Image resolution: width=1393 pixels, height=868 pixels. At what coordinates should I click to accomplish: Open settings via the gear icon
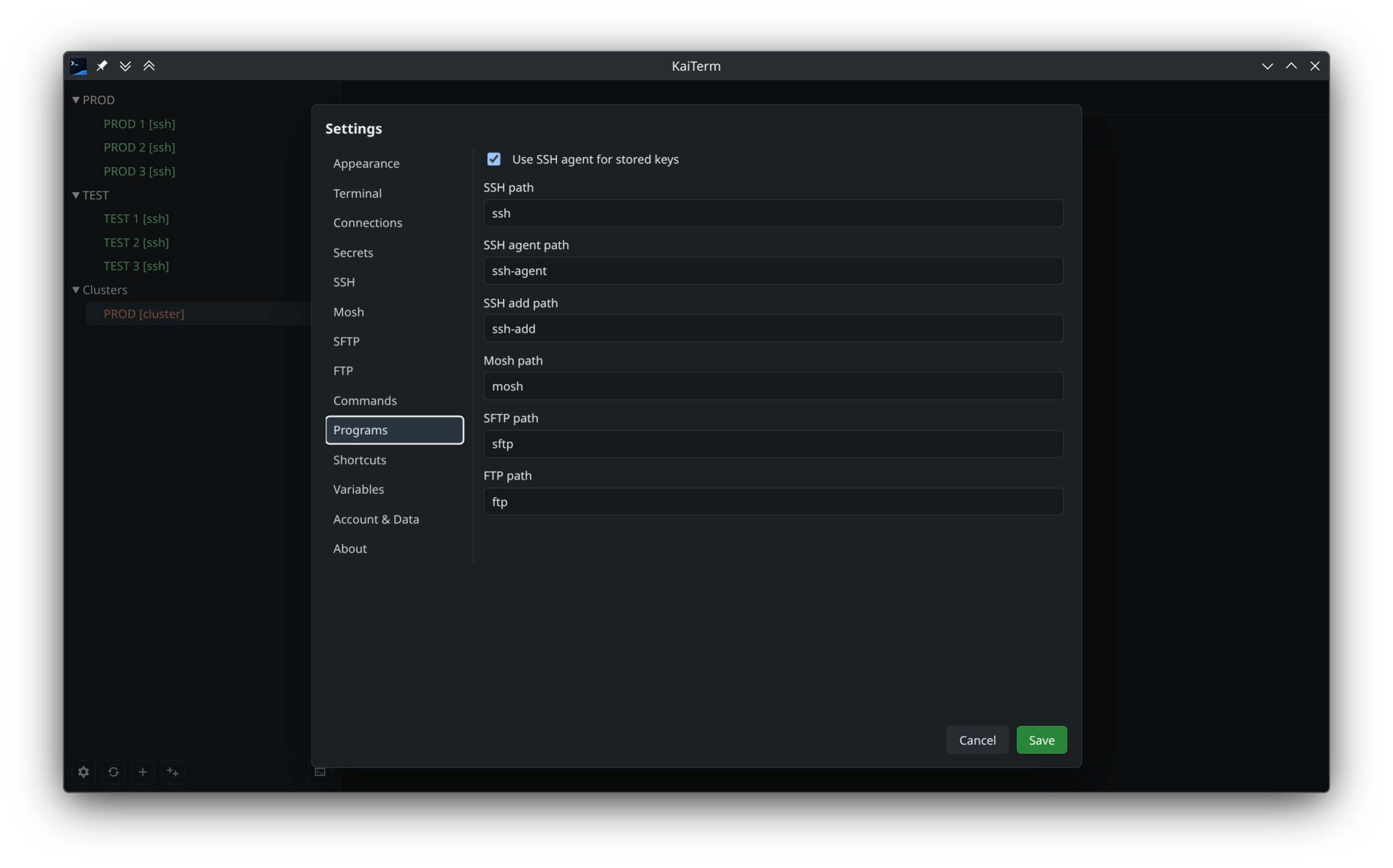point(84,772)
